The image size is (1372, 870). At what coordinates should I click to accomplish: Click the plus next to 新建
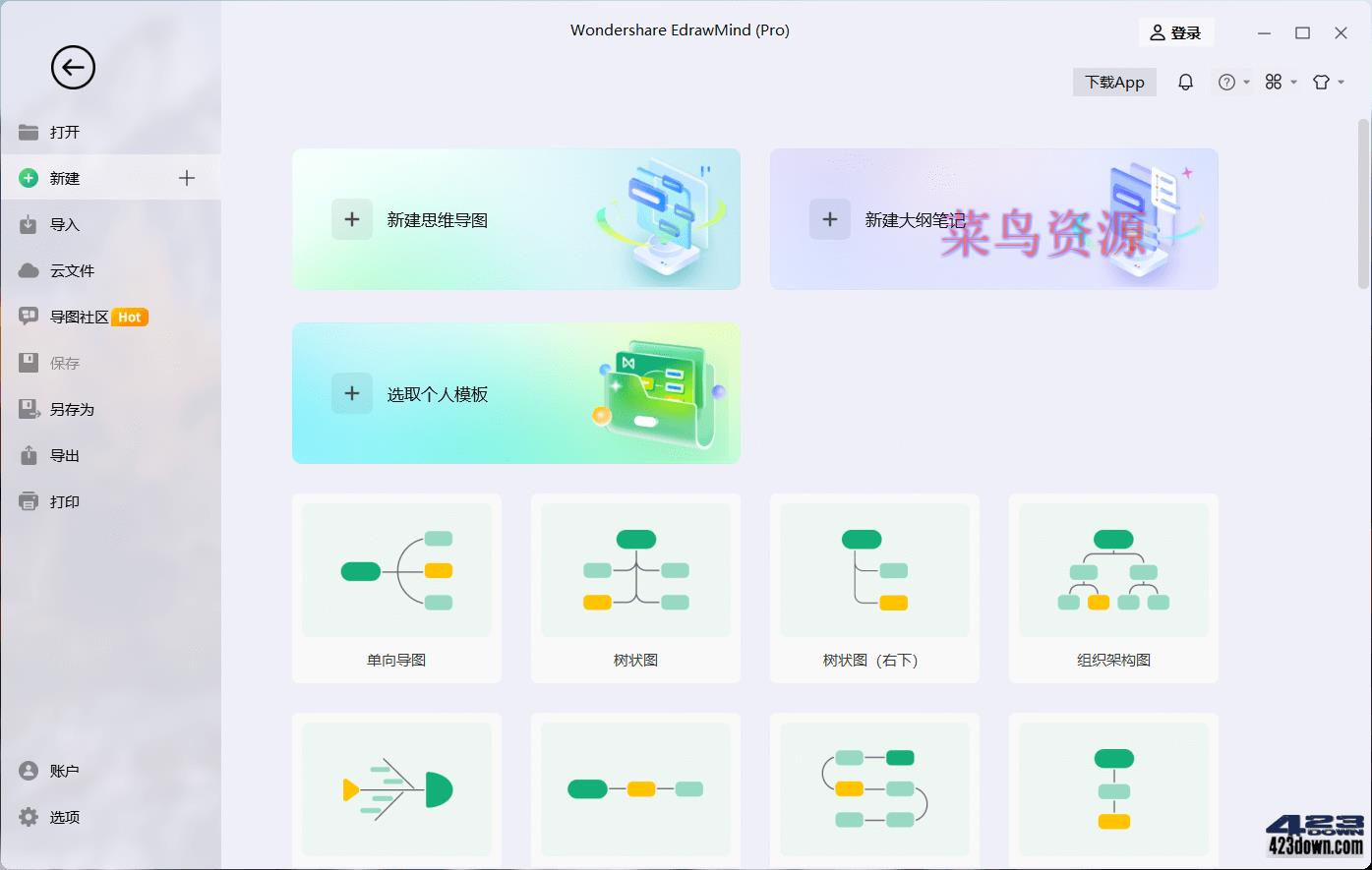(x=186, y=178)
